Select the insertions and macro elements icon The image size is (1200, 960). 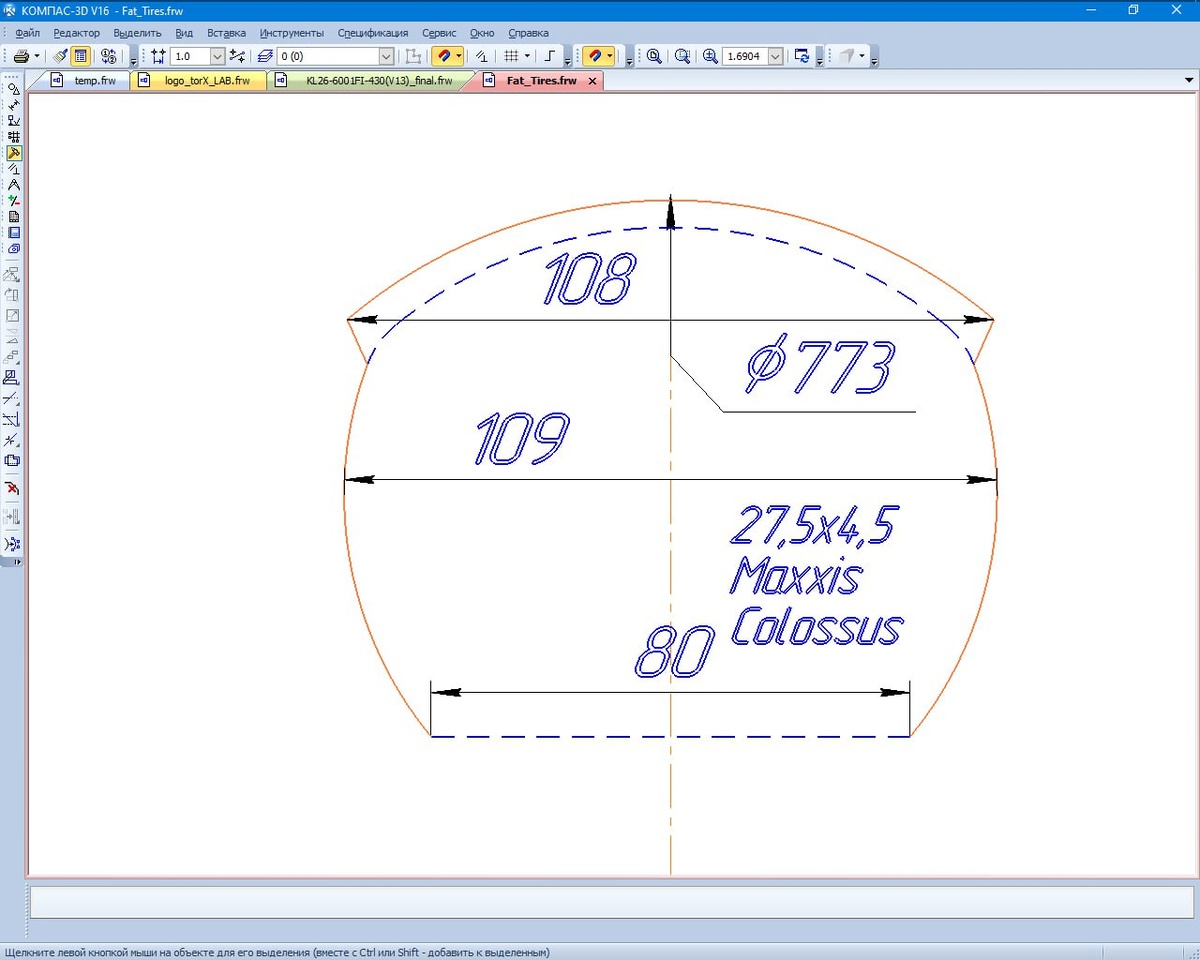[14, 249]
